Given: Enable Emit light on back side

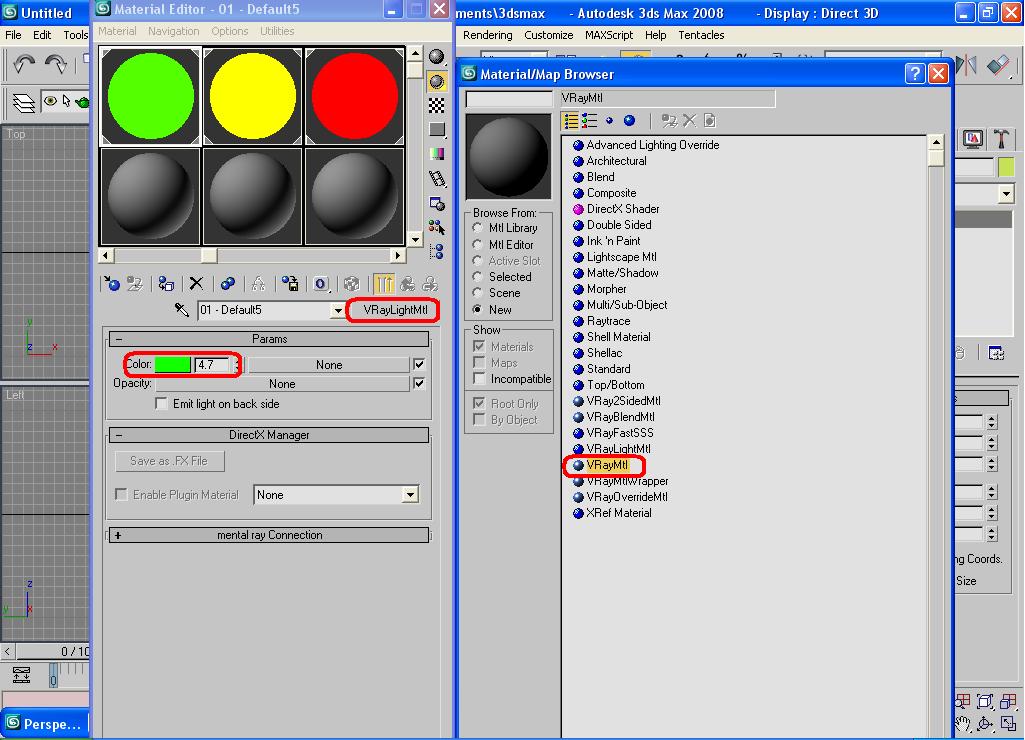Looking at the screenshot, I should click(x=161, y=404).
